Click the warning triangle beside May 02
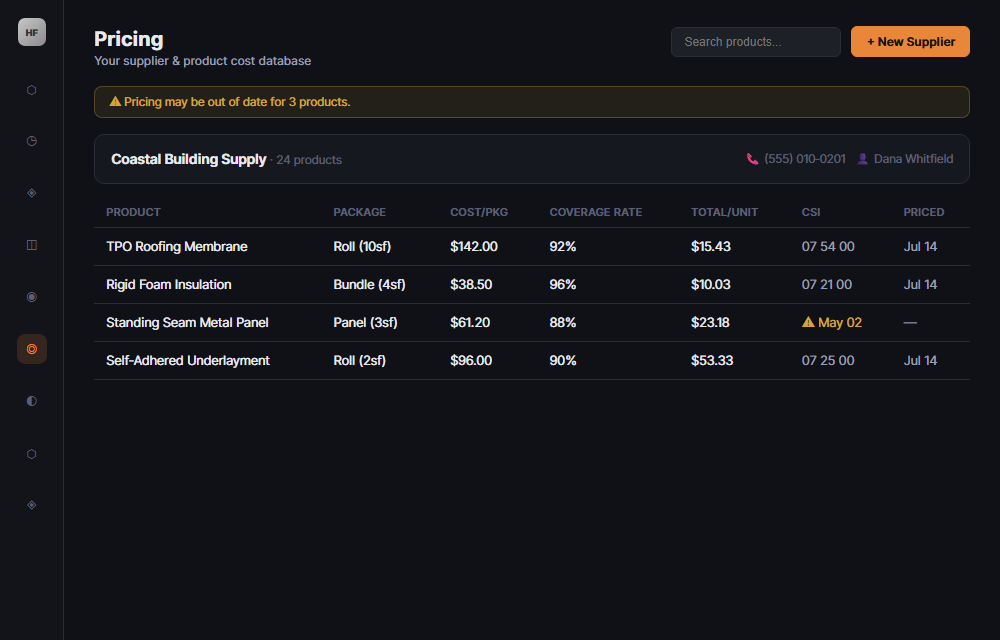 808,322
